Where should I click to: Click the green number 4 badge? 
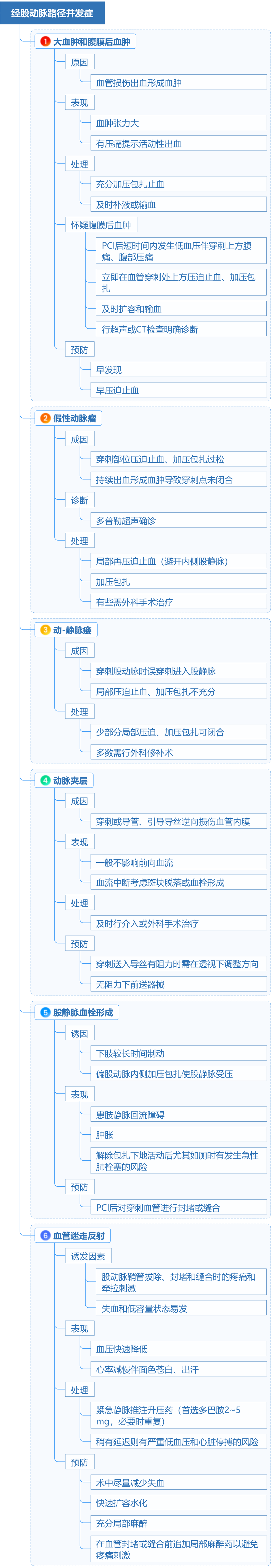pyautogui.click(x=45, y=780)
